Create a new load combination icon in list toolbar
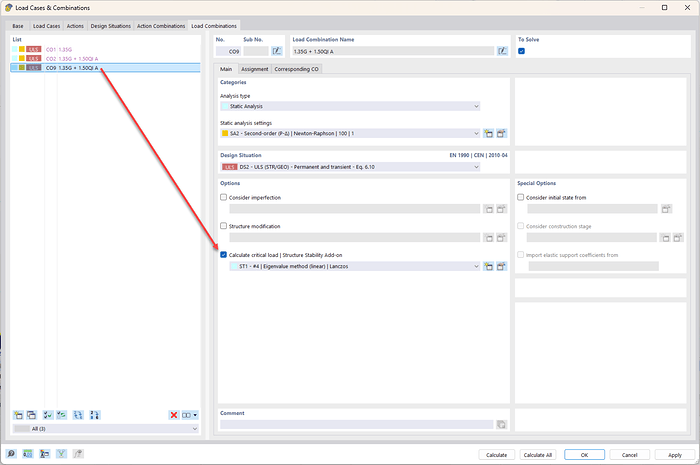The width and height of the screenshot is (700, 465). tap(18, 415)
